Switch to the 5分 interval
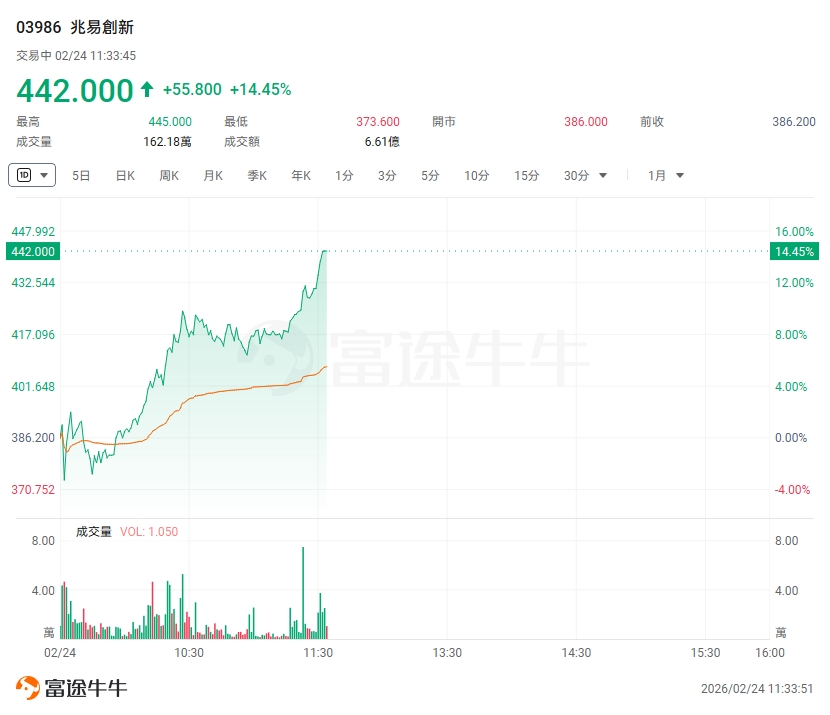830x715 pixels. click(430, 176)
